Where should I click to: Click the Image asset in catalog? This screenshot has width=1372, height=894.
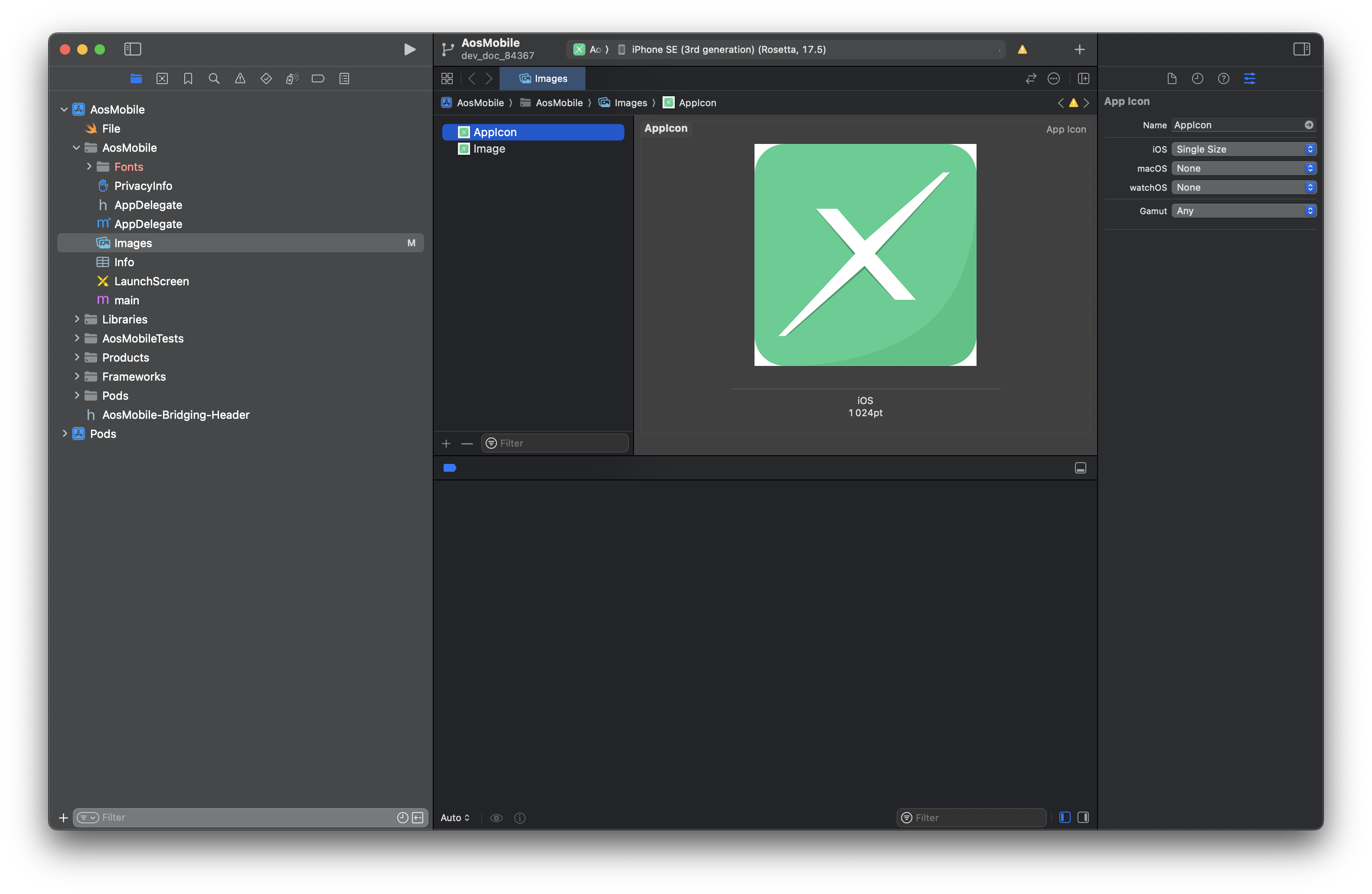489,148
